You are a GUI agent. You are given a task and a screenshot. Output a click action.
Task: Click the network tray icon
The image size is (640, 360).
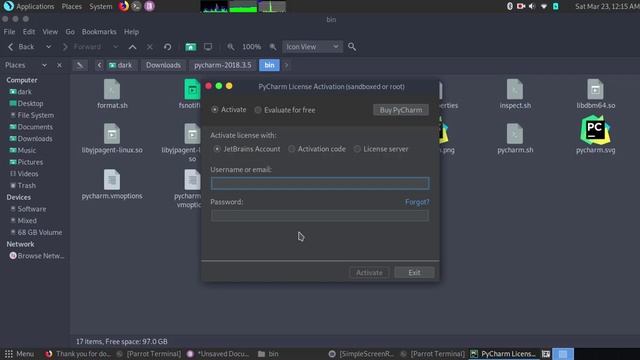click(x=544, y=6)
